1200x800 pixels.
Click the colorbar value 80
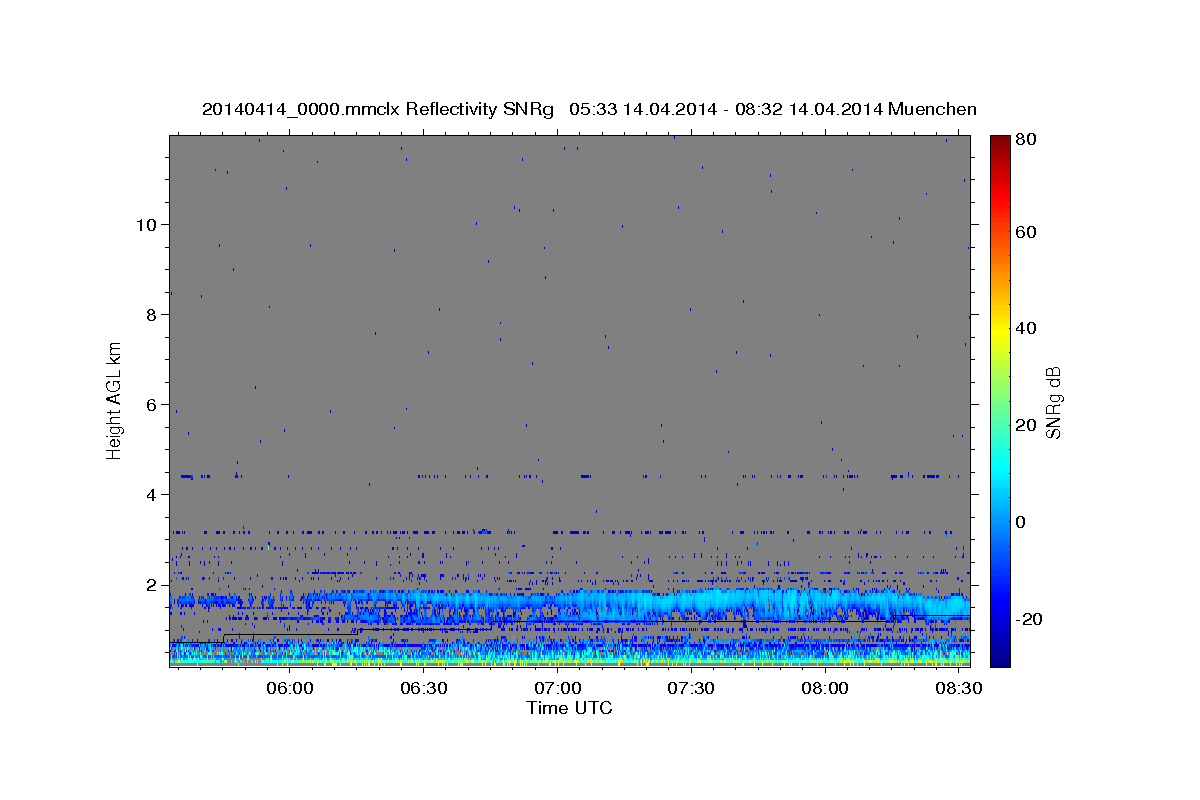click(x=1025, y=139)
